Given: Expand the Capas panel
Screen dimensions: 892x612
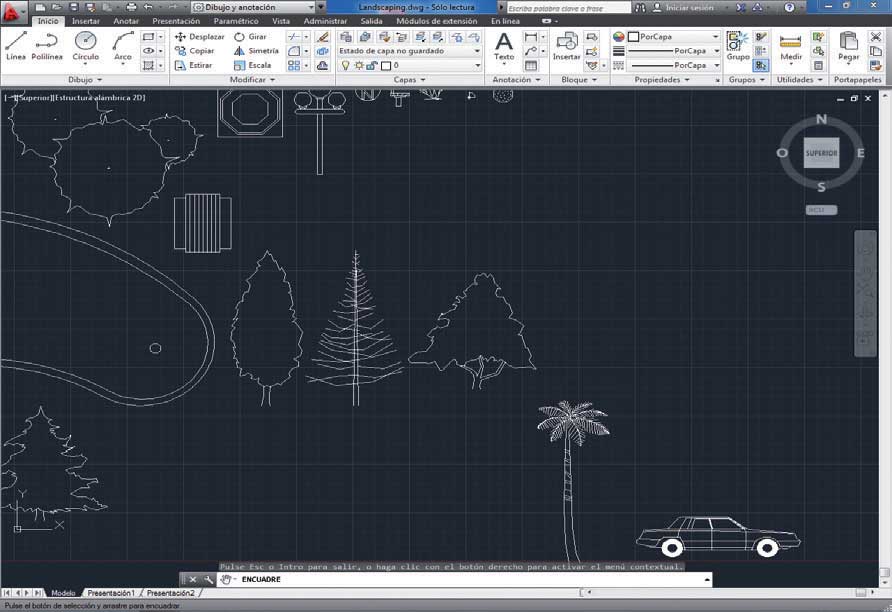Looking at the screenshot, I should click(x=410, y=80).
